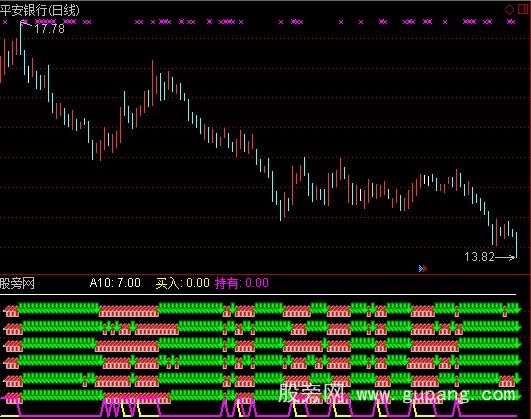
Task: Click the 买入: 0.00 indicator value
Action: [x=183, y=283]
